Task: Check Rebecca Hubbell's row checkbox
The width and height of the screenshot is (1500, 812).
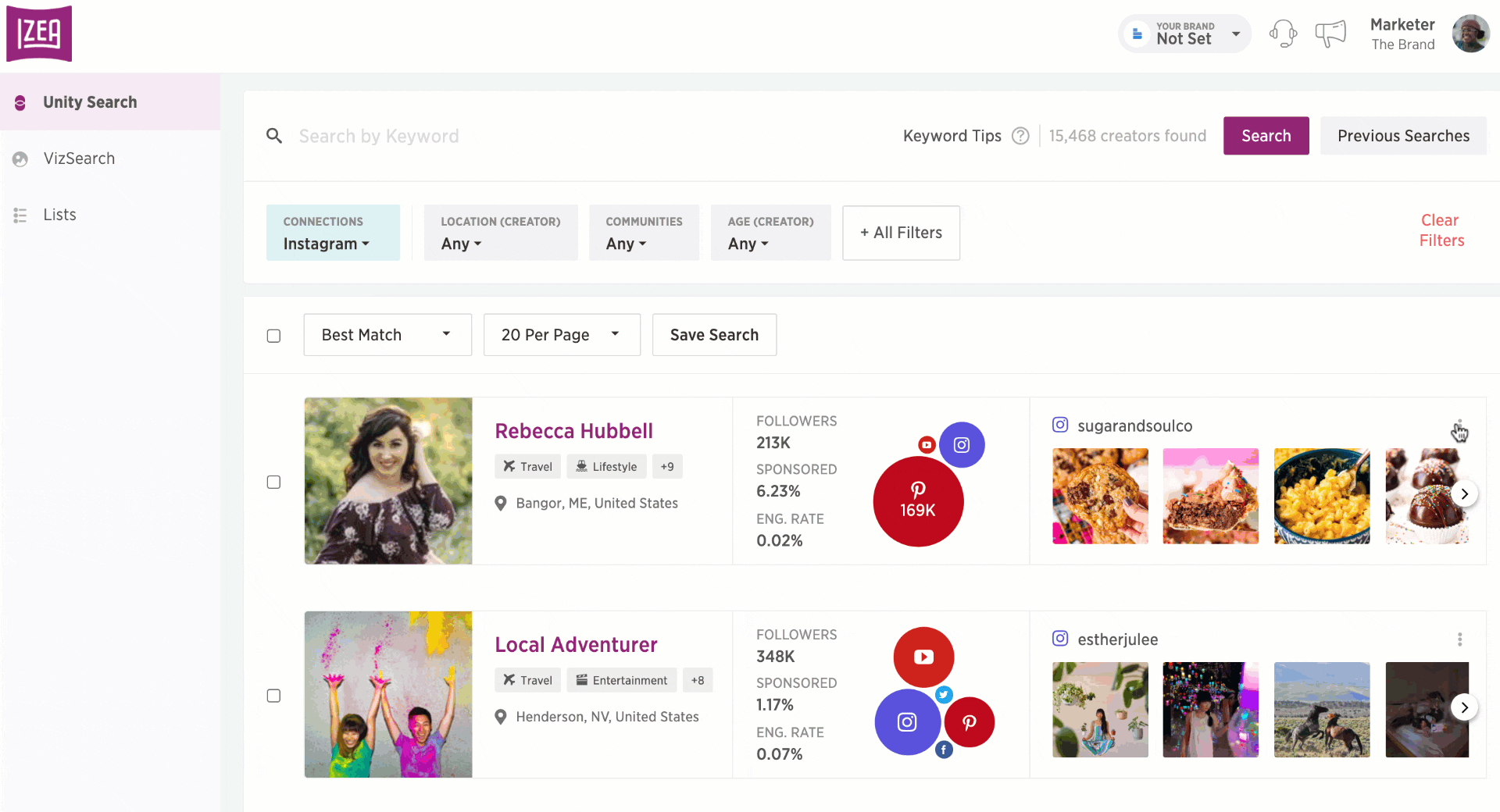Action: coord(273,482)
